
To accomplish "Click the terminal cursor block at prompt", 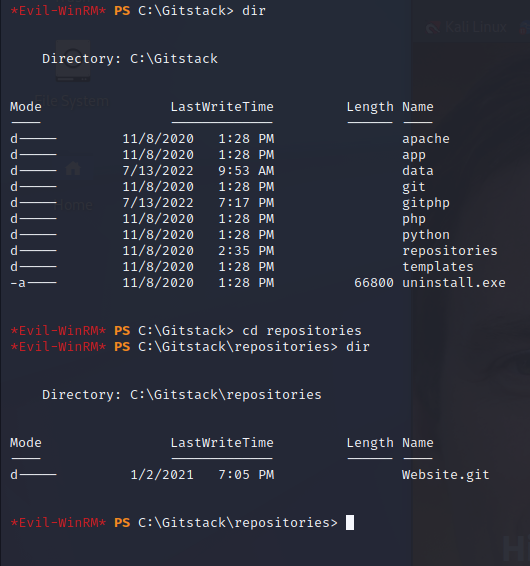I will coord(350,522).
